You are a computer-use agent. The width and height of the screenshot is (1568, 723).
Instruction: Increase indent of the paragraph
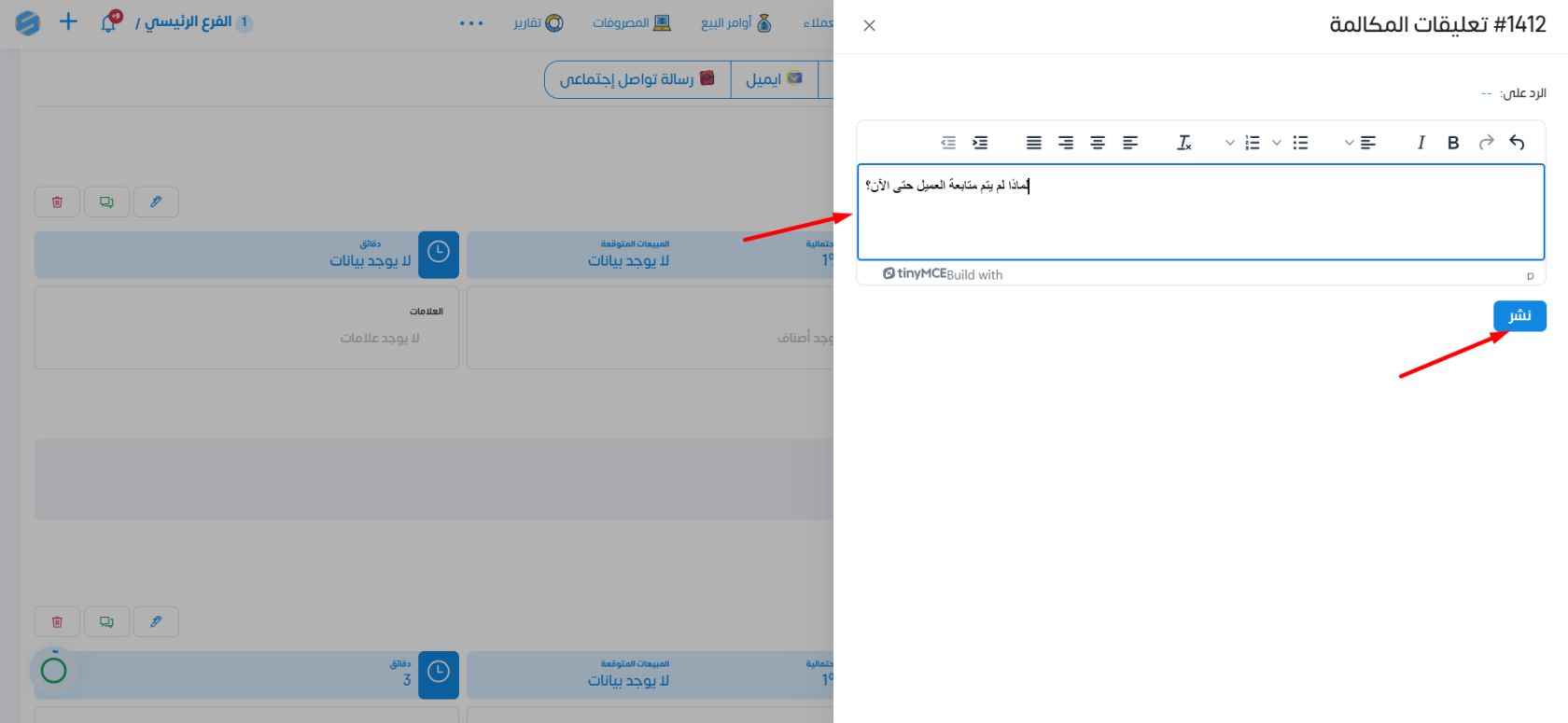(x=980, y=143)
